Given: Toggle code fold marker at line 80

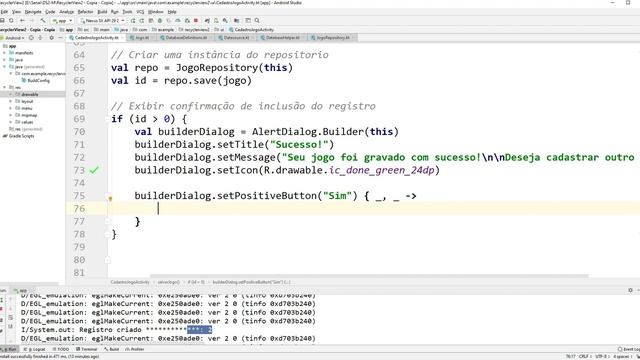Looking at the screenshot, I should coord(108,260).
